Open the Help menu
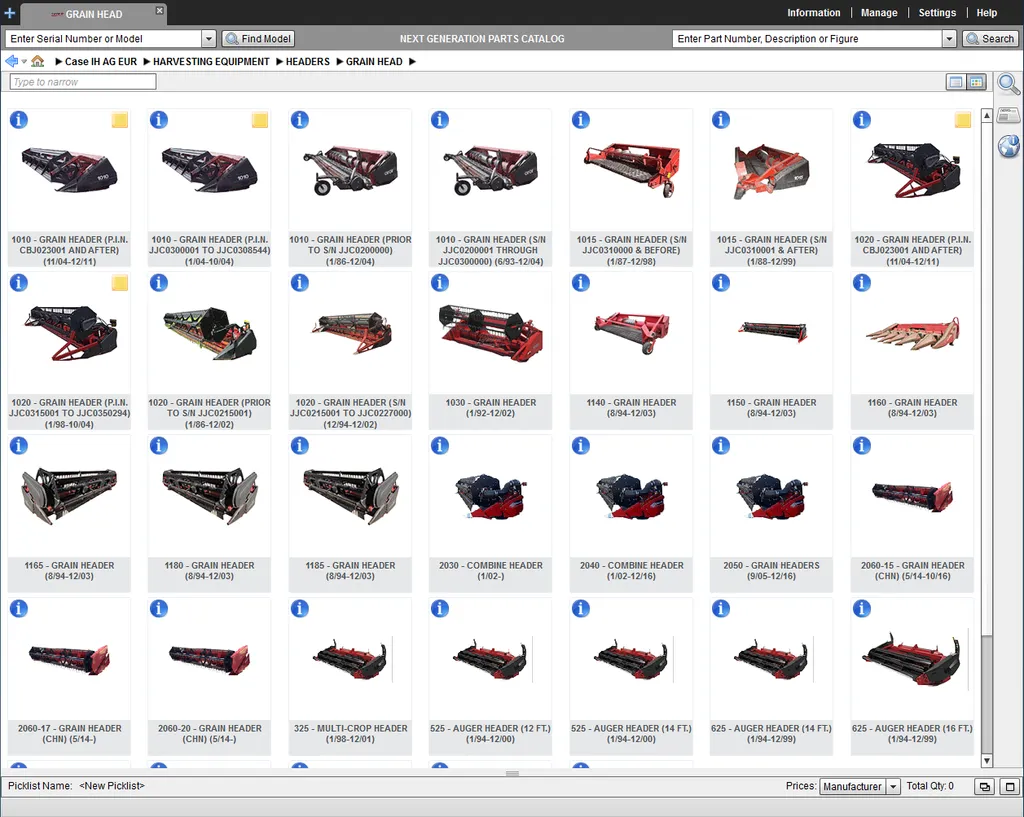The height and width of the screenshot is (817, 1024). click(x=987, y=13)
